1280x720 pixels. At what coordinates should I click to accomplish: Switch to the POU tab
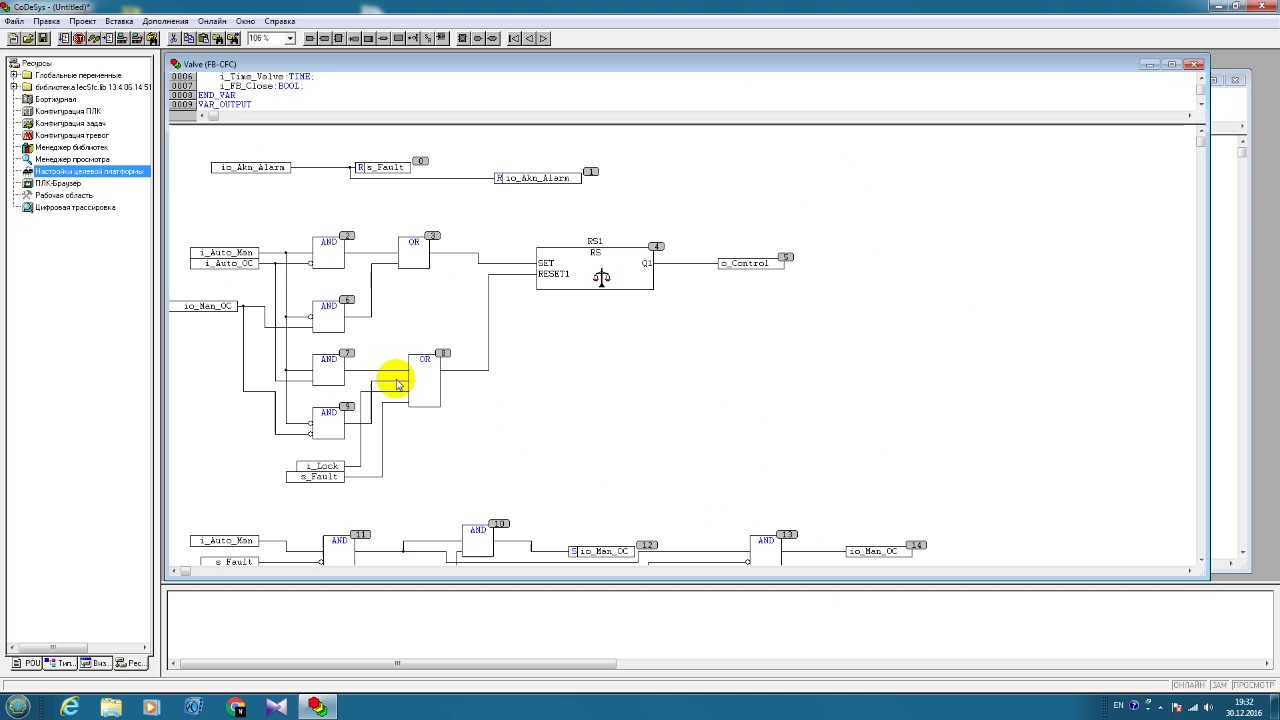point(27,663)
